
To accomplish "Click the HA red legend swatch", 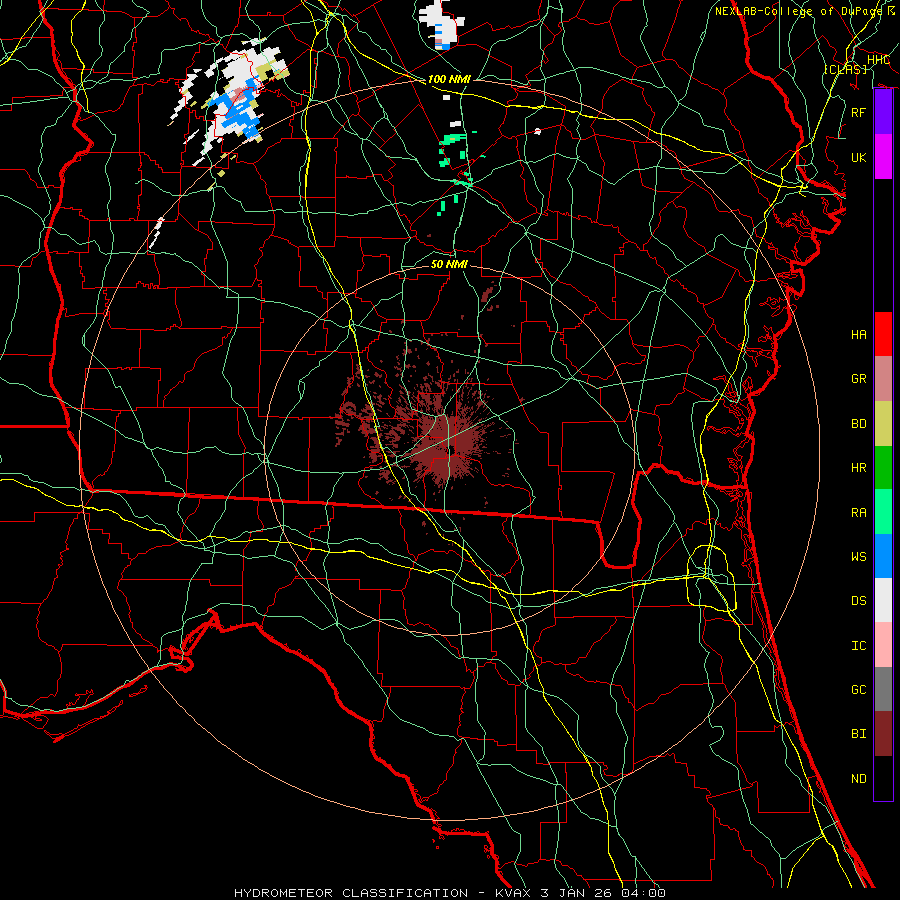I will [883, 334].
